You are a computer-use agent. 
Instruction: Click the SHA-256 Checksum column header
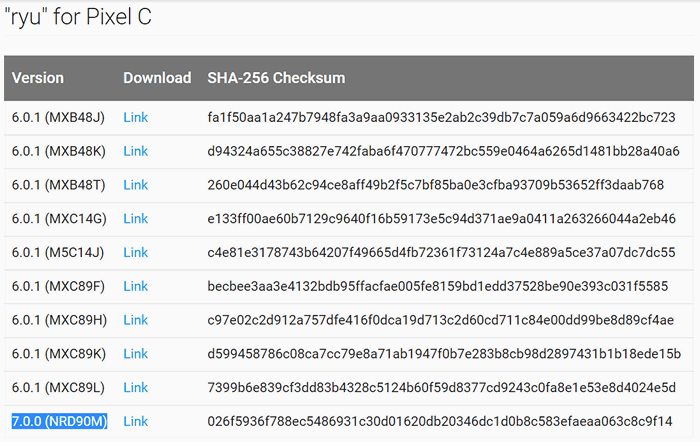tap(276, 78)
